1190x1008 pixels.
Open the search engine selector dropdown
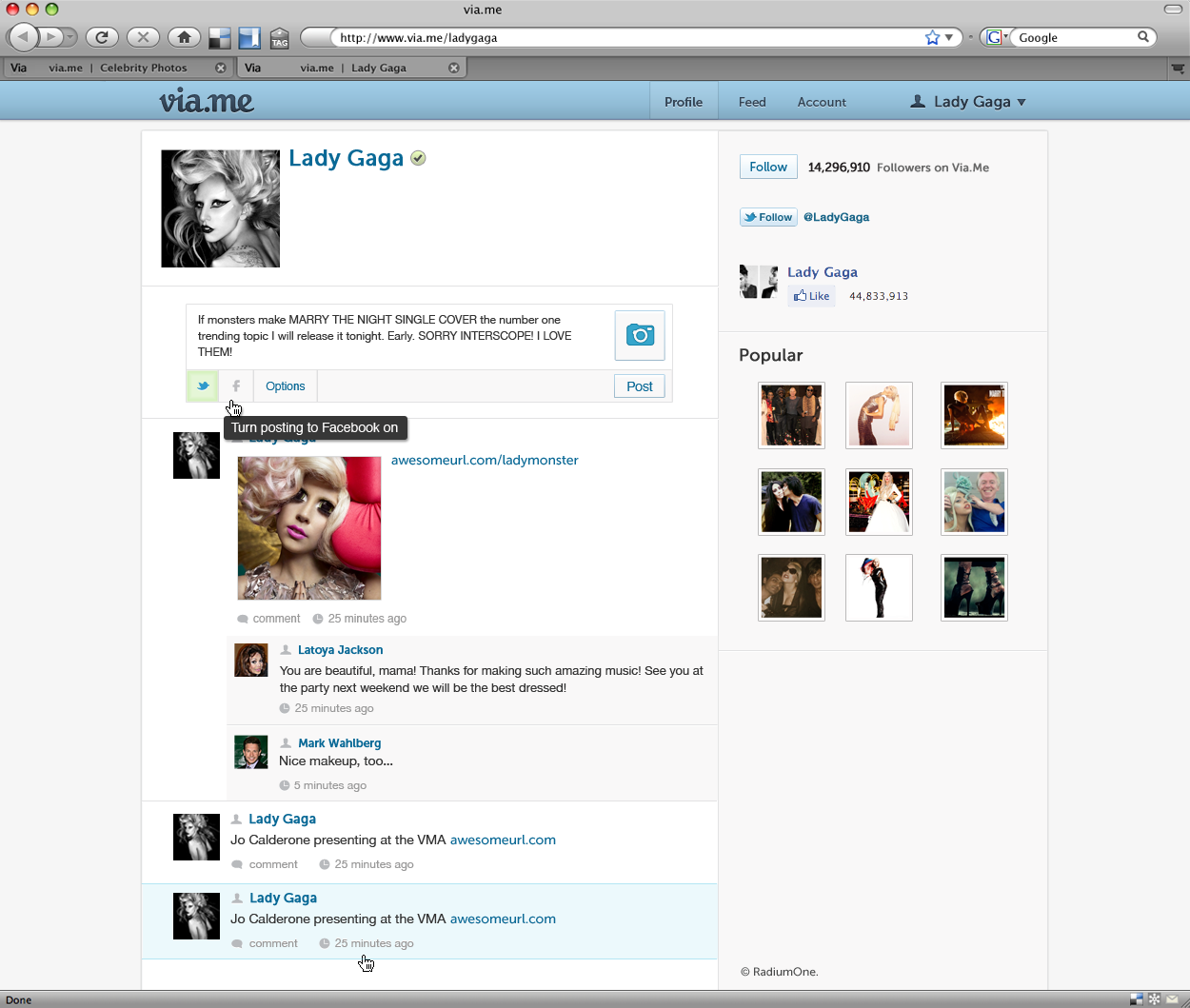(x=995, y=37)
